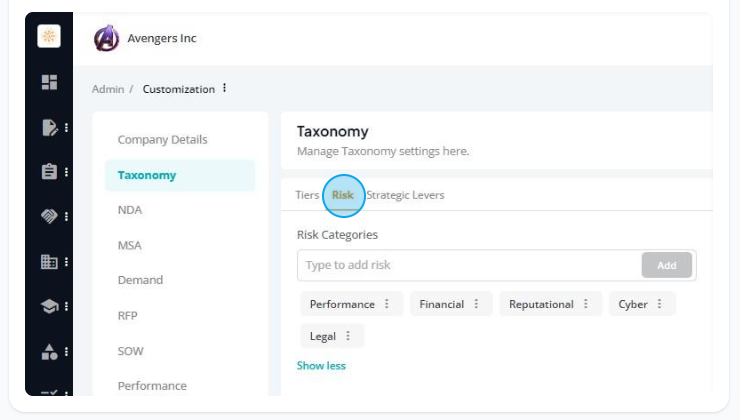Click the Show less link
The height and width of the screenshot is (420, 740).
[x=321, y=366]
